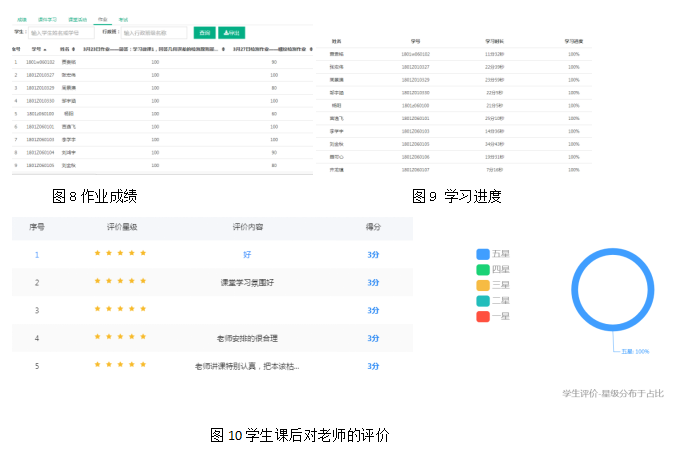Open the 考试 tab
The image size is (678, 467).
(122, 19)
